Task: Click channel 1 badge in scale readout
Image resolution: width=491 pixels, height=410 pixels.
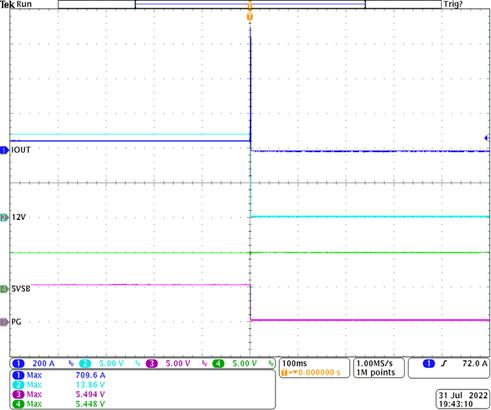Action: coord(19,363)
